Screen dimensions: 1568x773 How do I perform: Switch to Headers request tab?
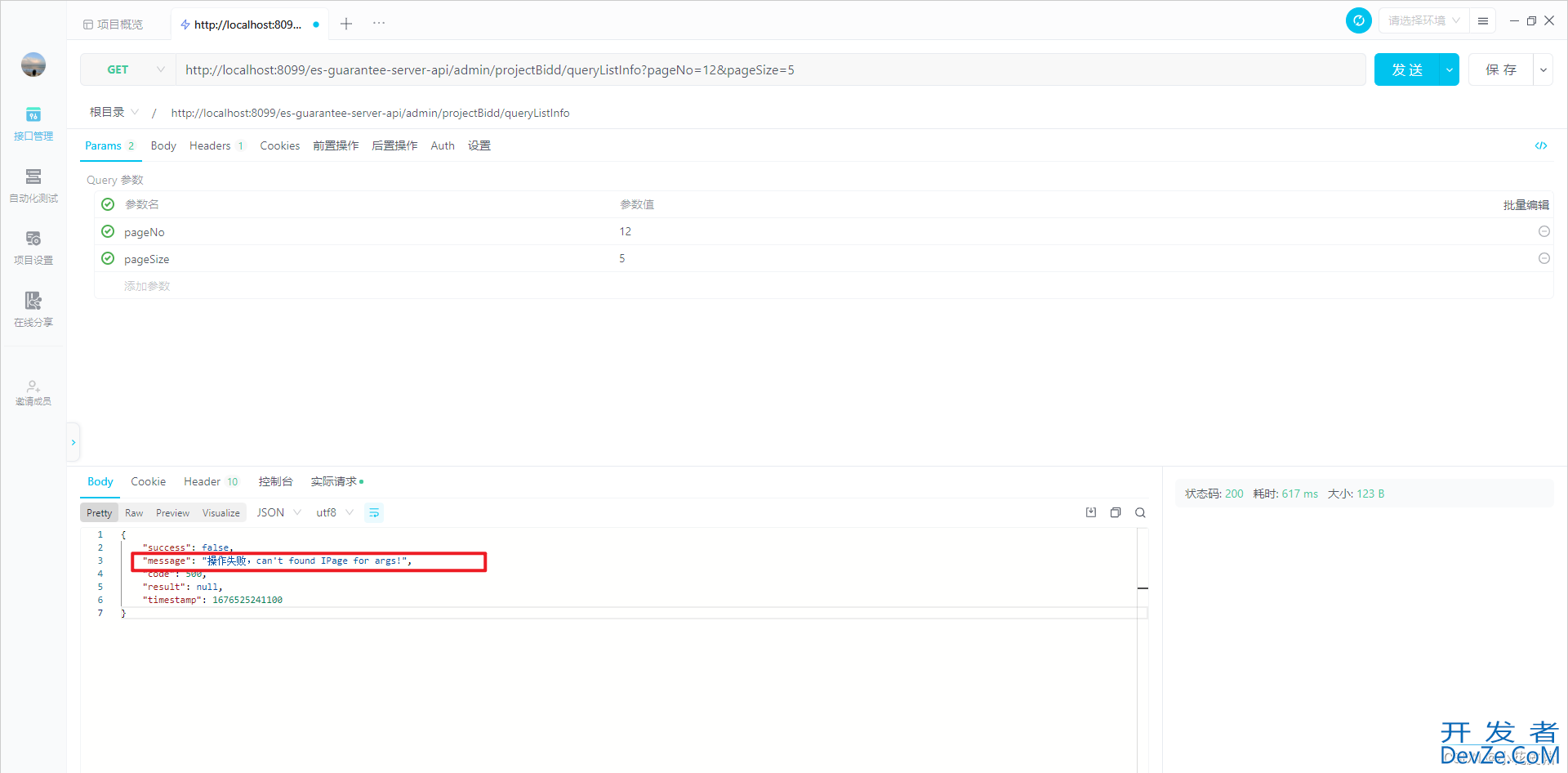pos(216,145)
